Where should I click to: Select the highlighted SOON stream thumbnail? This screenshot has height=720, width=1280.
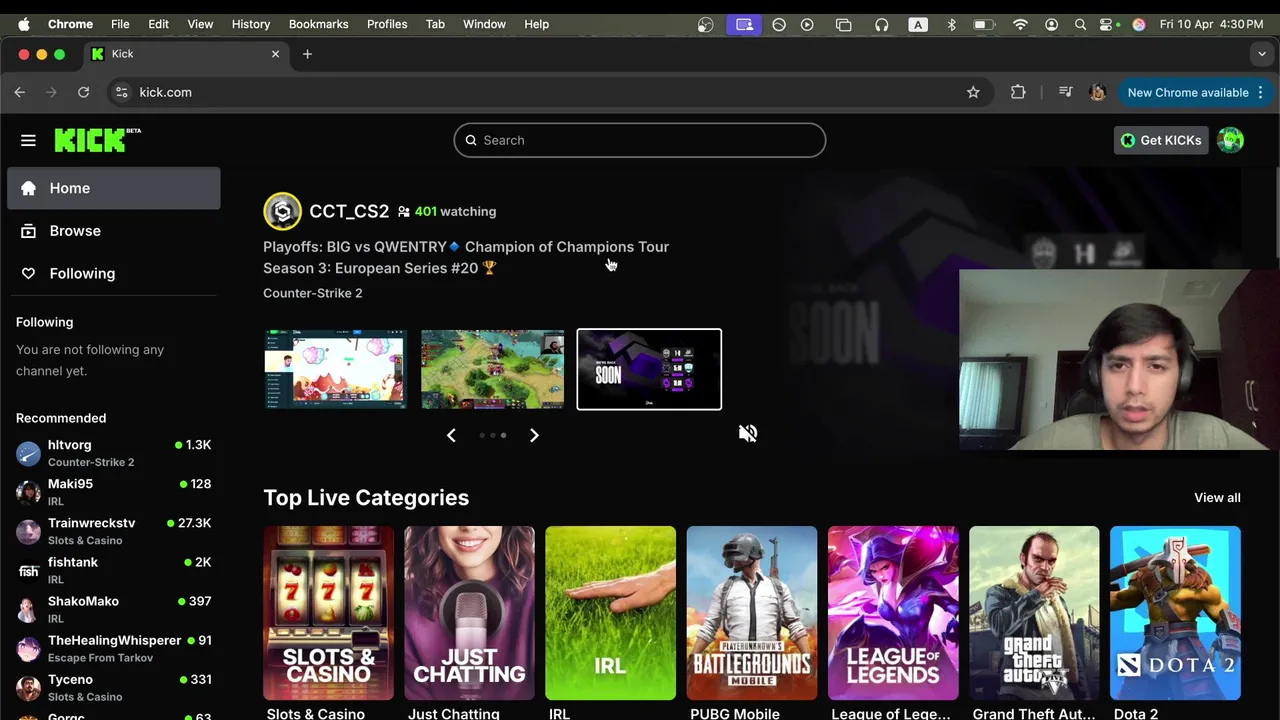(x=649, y=369)
